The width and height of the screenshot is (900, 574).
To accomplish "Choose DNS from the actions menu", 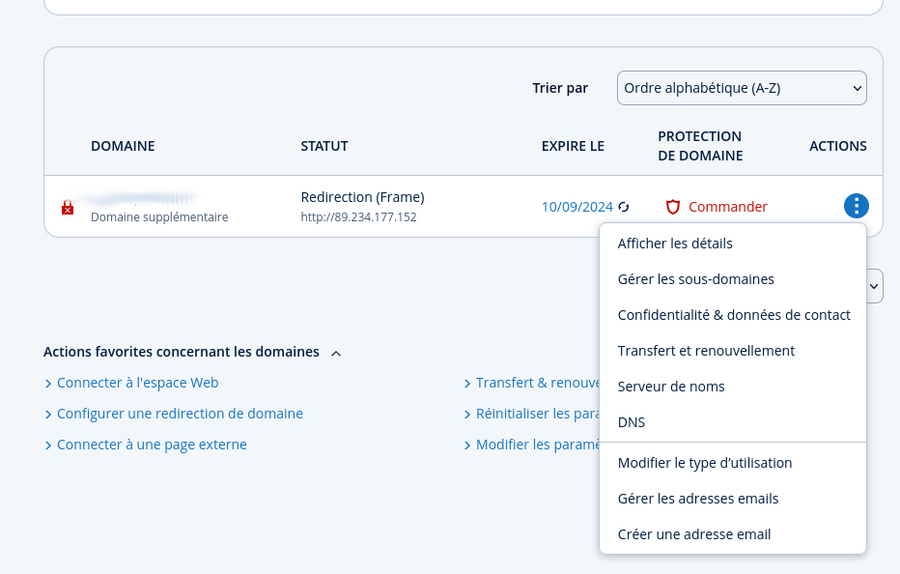I will click(631, 422).
